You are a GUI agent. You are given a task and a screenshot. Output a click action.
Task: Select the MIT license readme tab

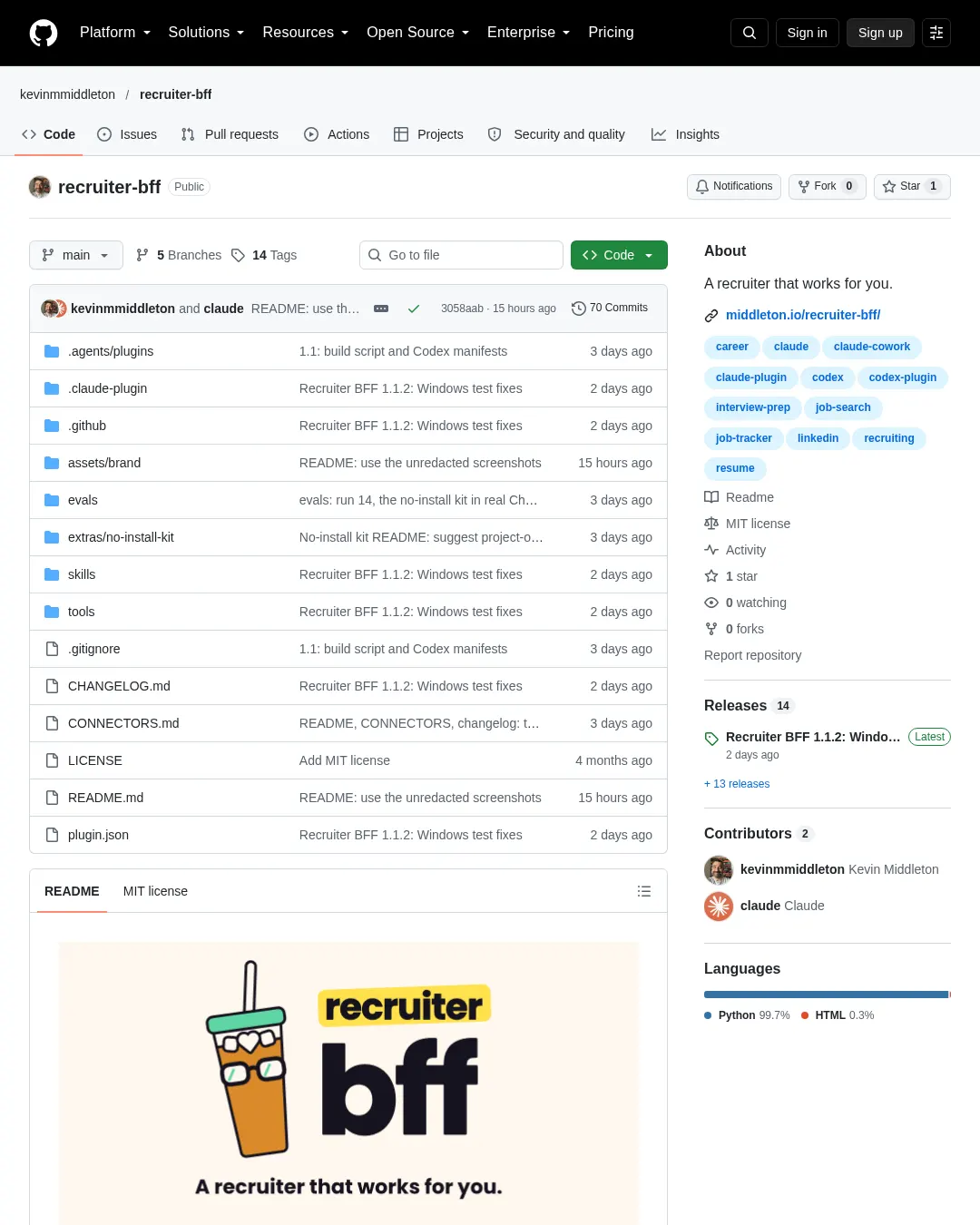coord(155,891)
